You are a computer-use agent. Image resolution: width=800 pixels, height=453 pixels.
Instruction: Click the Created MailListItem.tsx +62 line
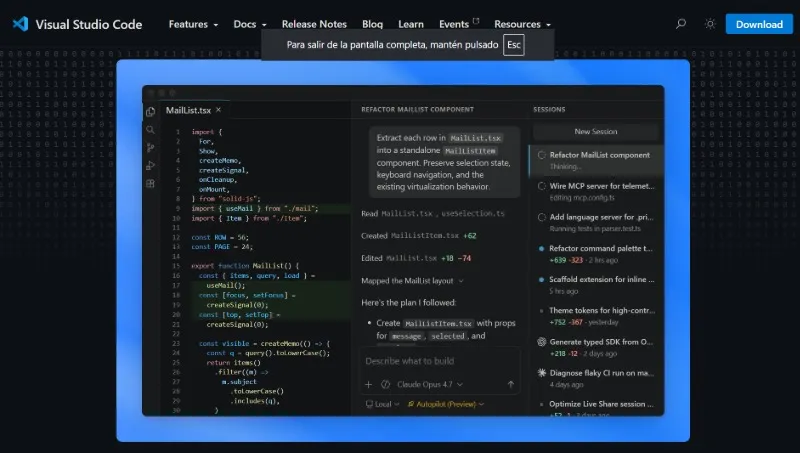coord(418,236)
